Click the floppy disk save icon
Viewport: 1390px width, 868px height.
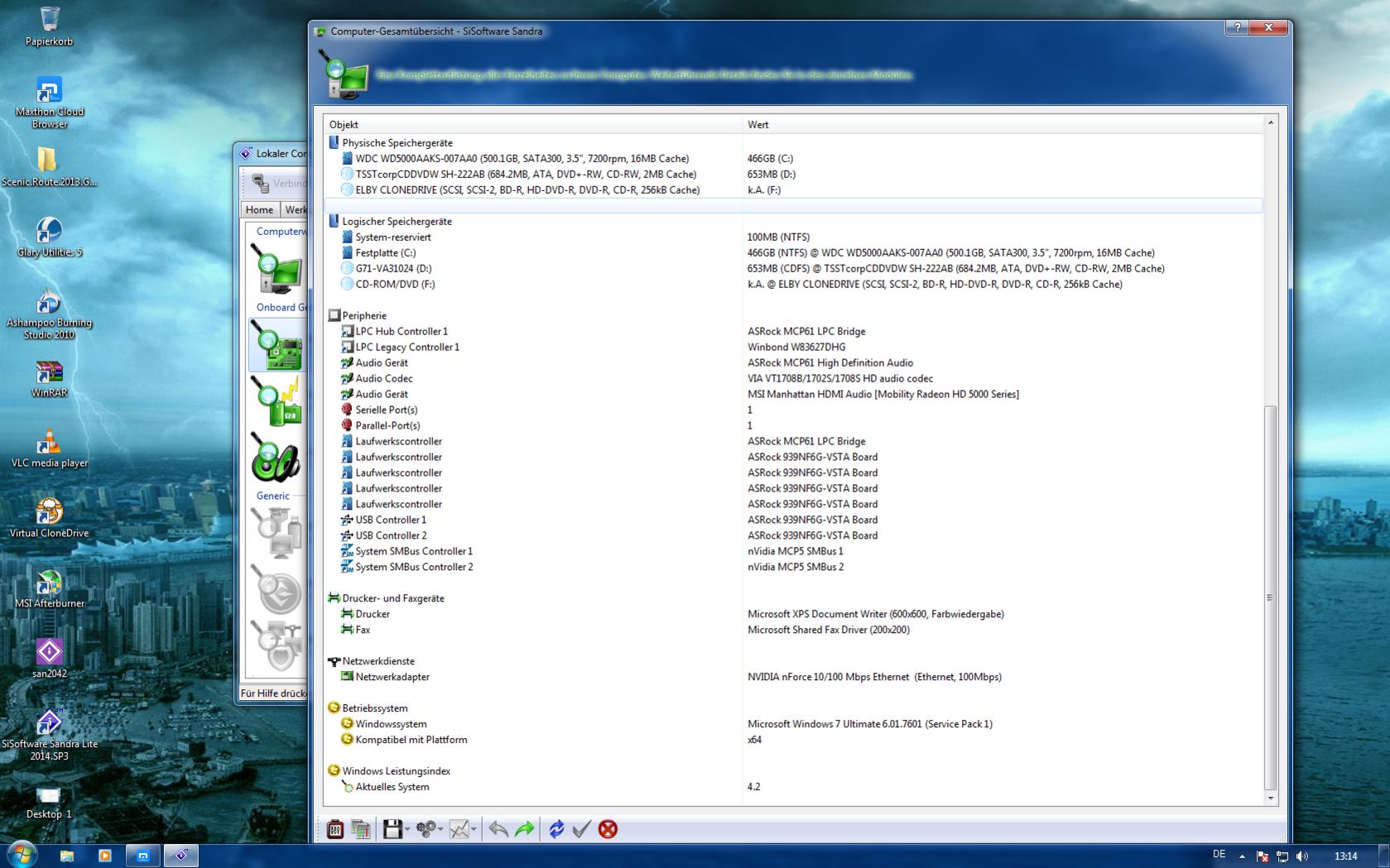392,829
